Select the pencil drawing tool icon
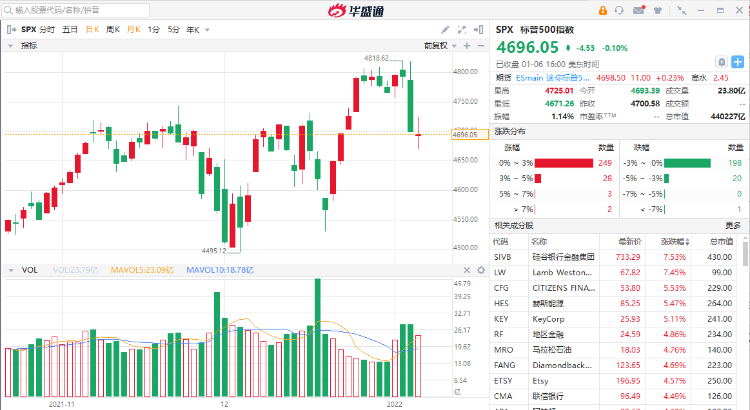The image size is (750, 410). 445,30
